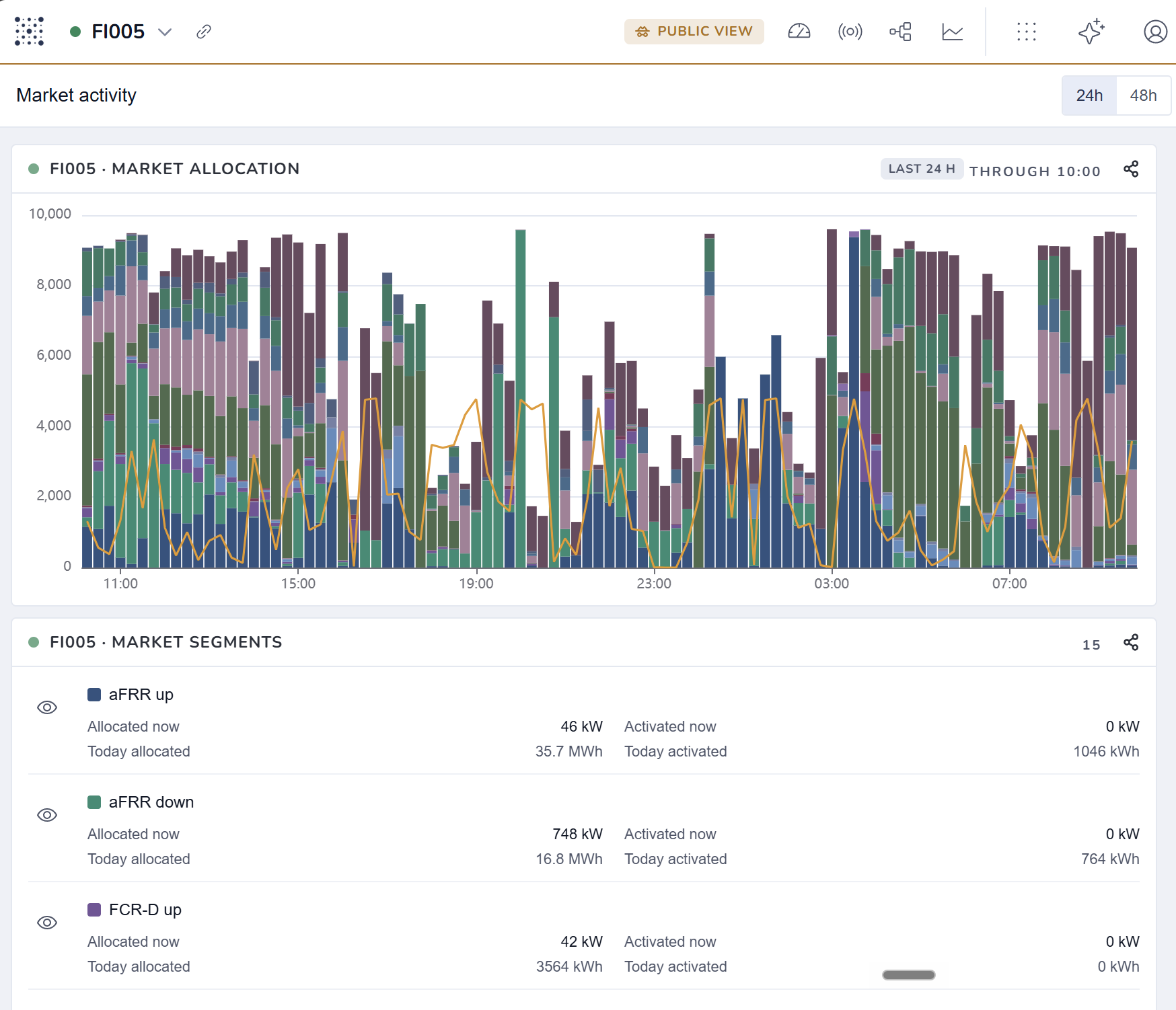Click the 1046 kWh today activated value
The height and width of the screenshot is (1010, 1176).
[x=1106, y=751]
